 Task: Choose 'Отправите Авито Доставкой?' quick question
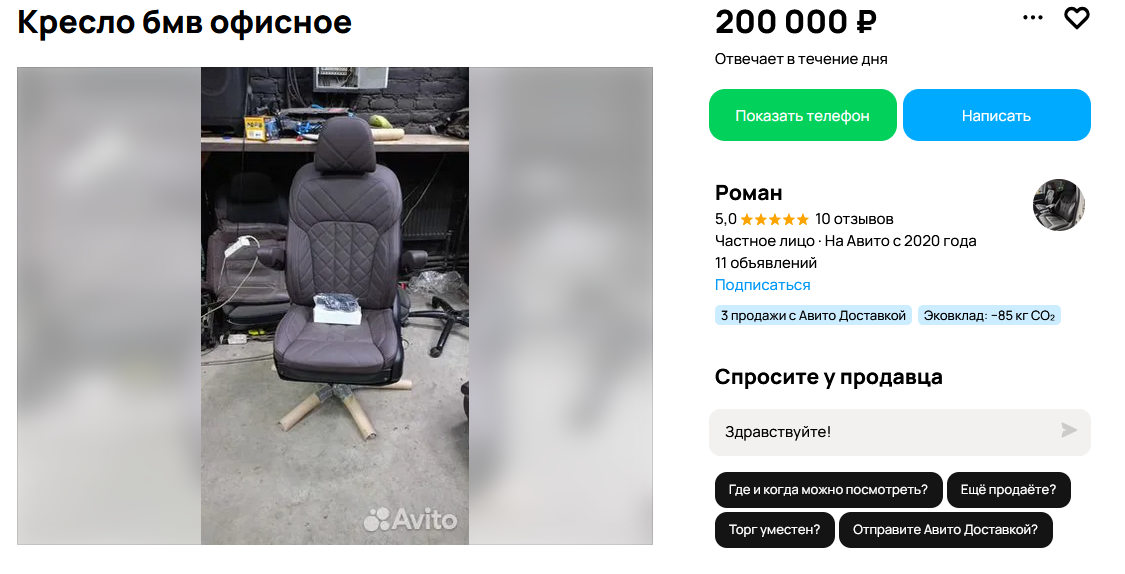[x=945, y=530]
